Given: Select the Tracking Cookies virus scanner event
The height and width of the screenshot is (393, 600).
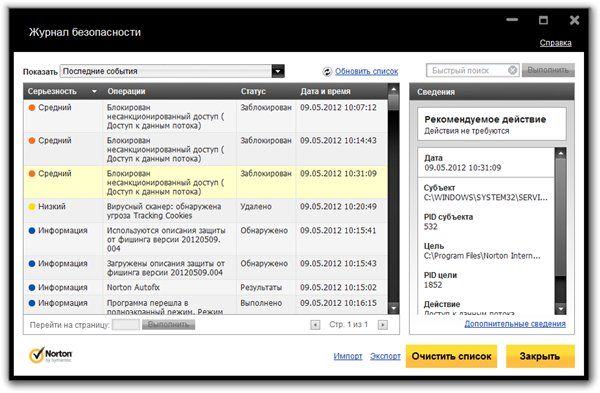Looking at the screenshot, I should click(x=206, y=211).
